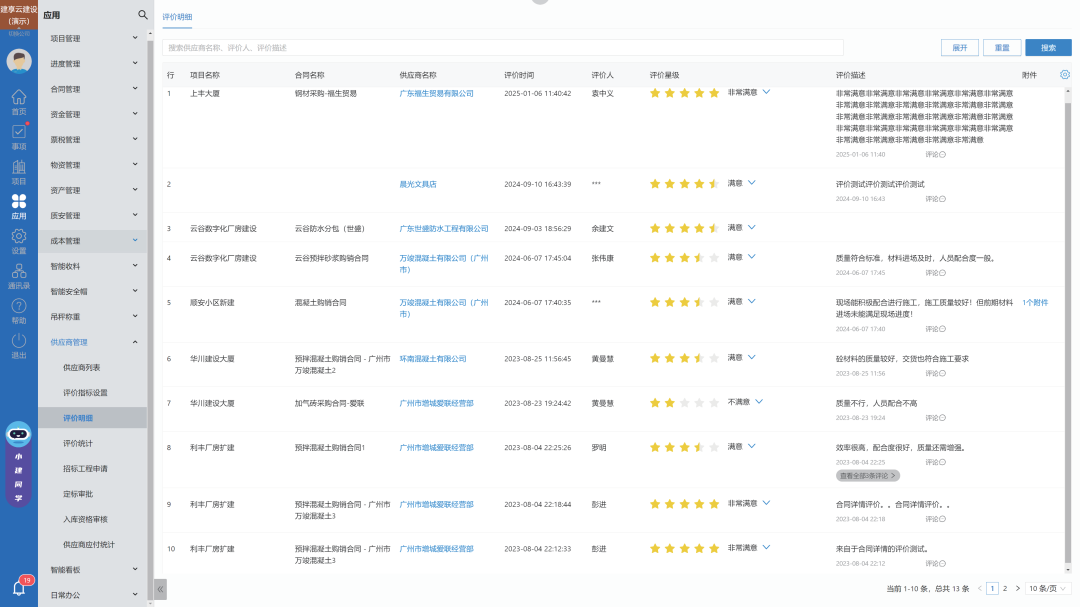Collapse sidebar with the double-arrow button
This screenshot has height=607, width=1080.
point(160,589)
